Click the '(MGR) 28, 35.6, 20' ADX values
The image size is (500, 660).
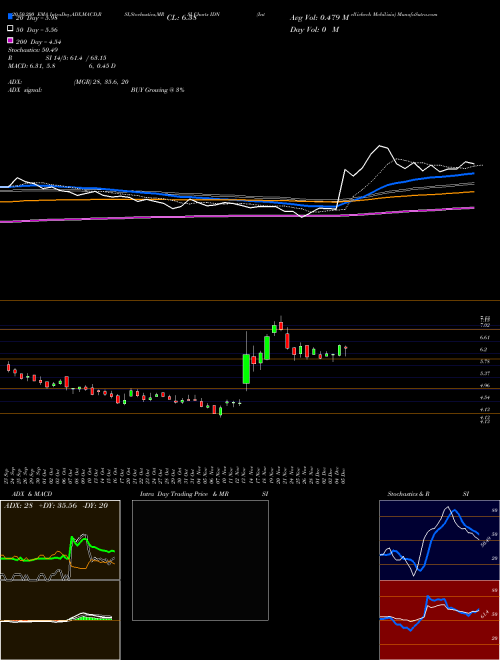tap(101, 82)
